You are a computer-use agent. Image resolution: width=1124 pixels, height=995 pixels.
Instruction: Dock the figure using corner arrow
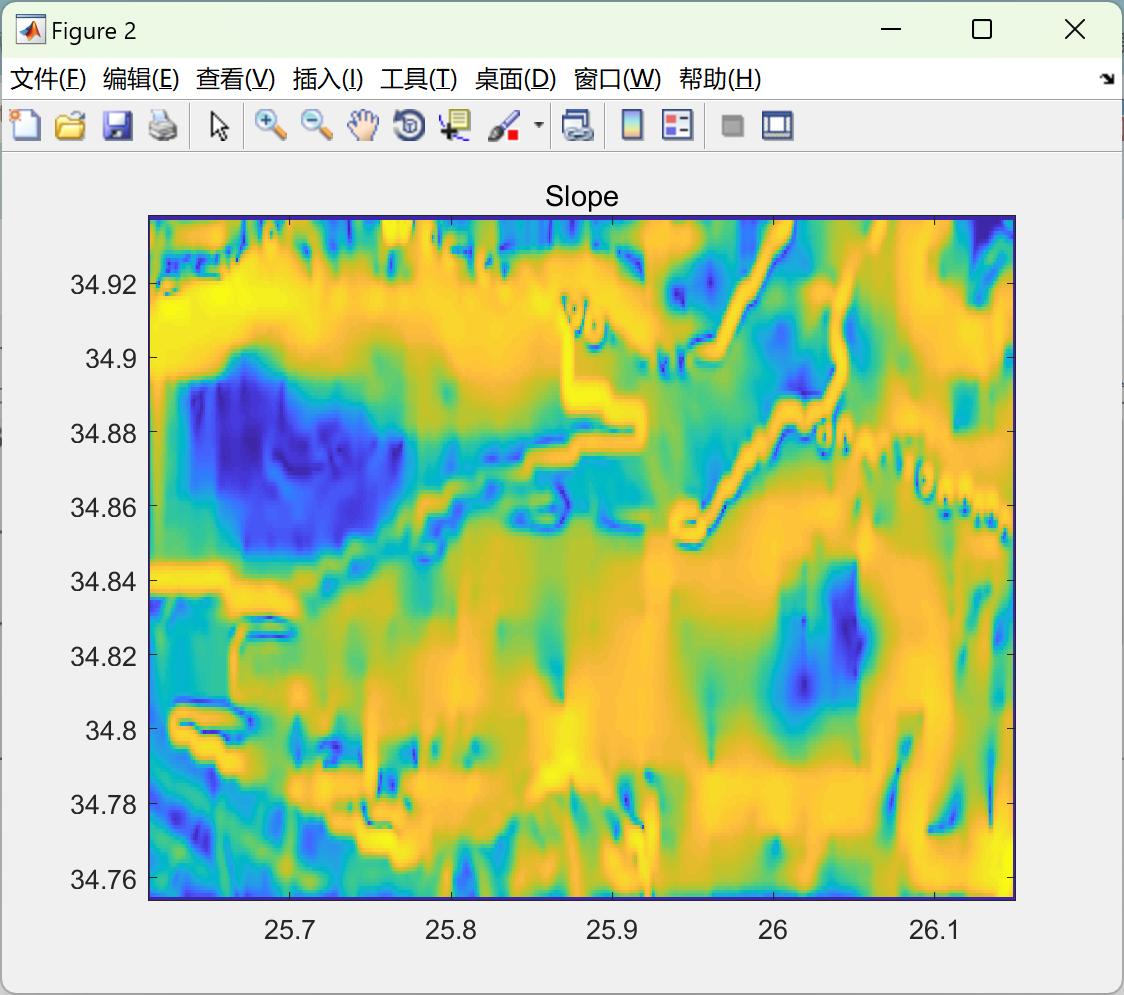1107,79
